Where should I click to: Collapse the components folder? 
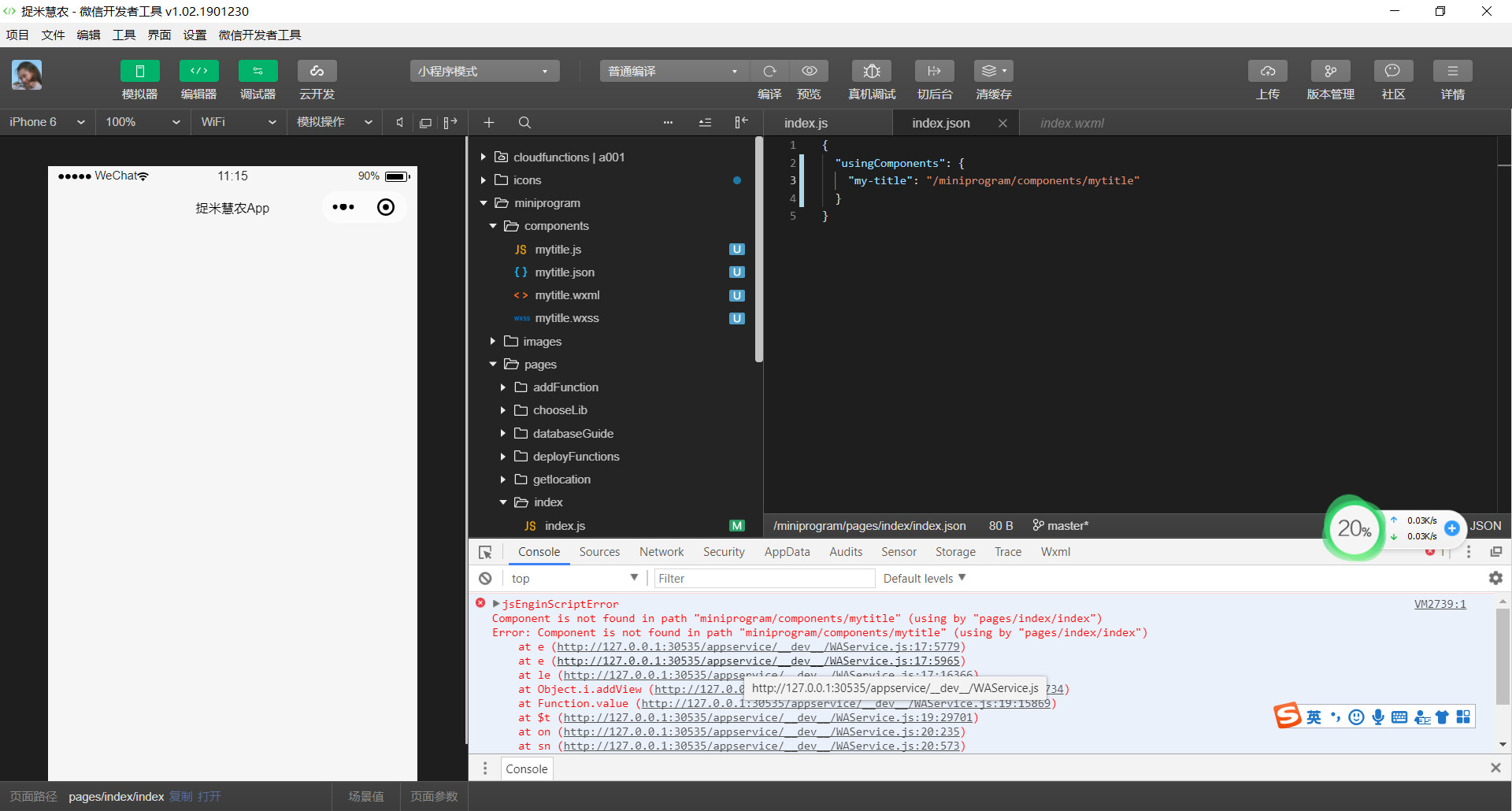click(556, 225)
